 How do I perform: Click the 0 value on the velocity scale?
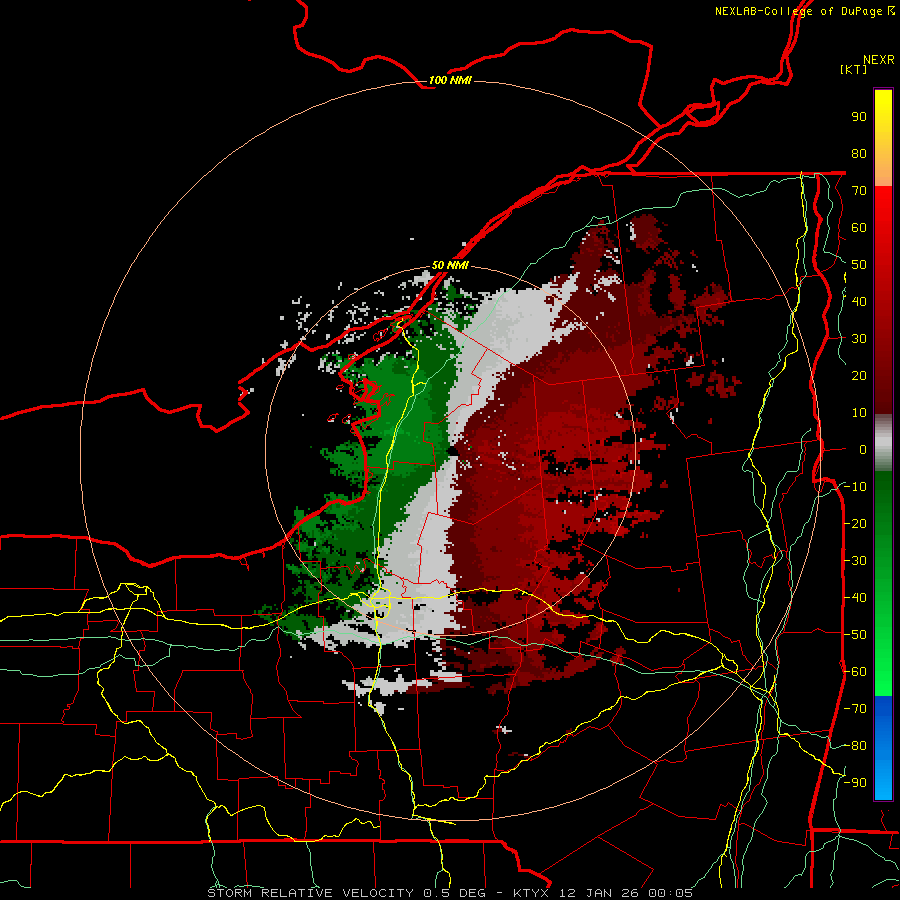pyautogui.click(x=863, y=450)
